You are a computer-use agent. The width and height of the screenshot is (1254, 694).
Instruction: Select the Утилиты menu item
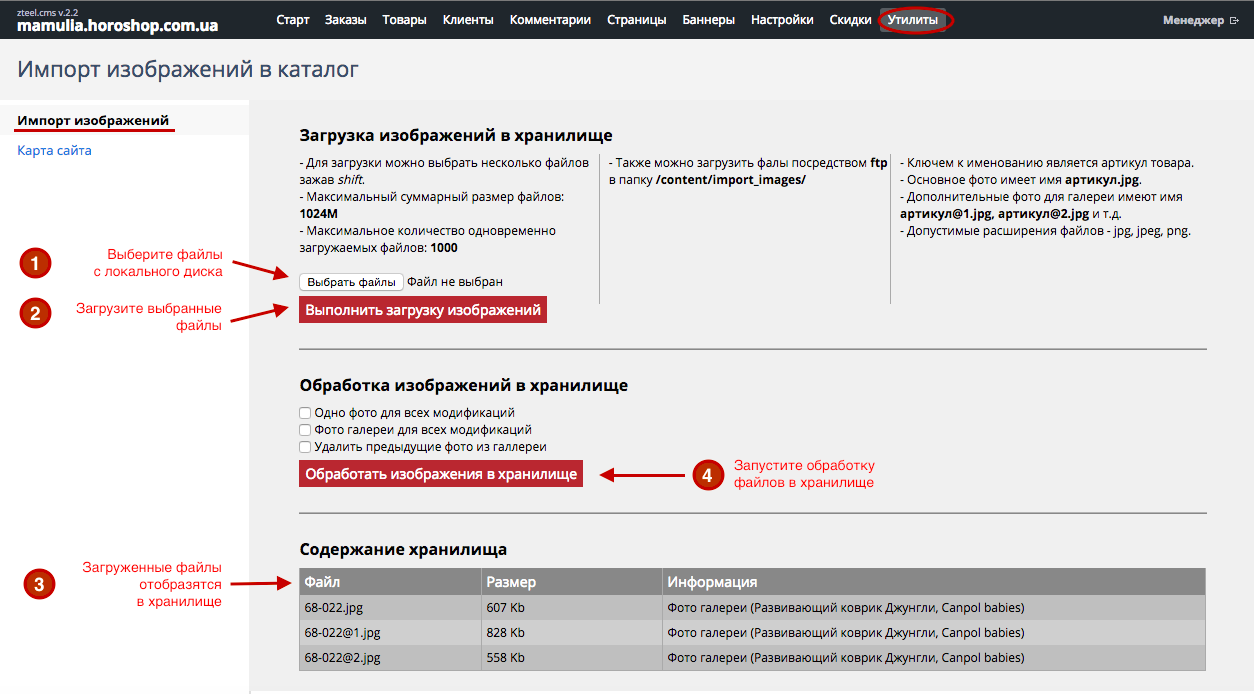(913, 20)
